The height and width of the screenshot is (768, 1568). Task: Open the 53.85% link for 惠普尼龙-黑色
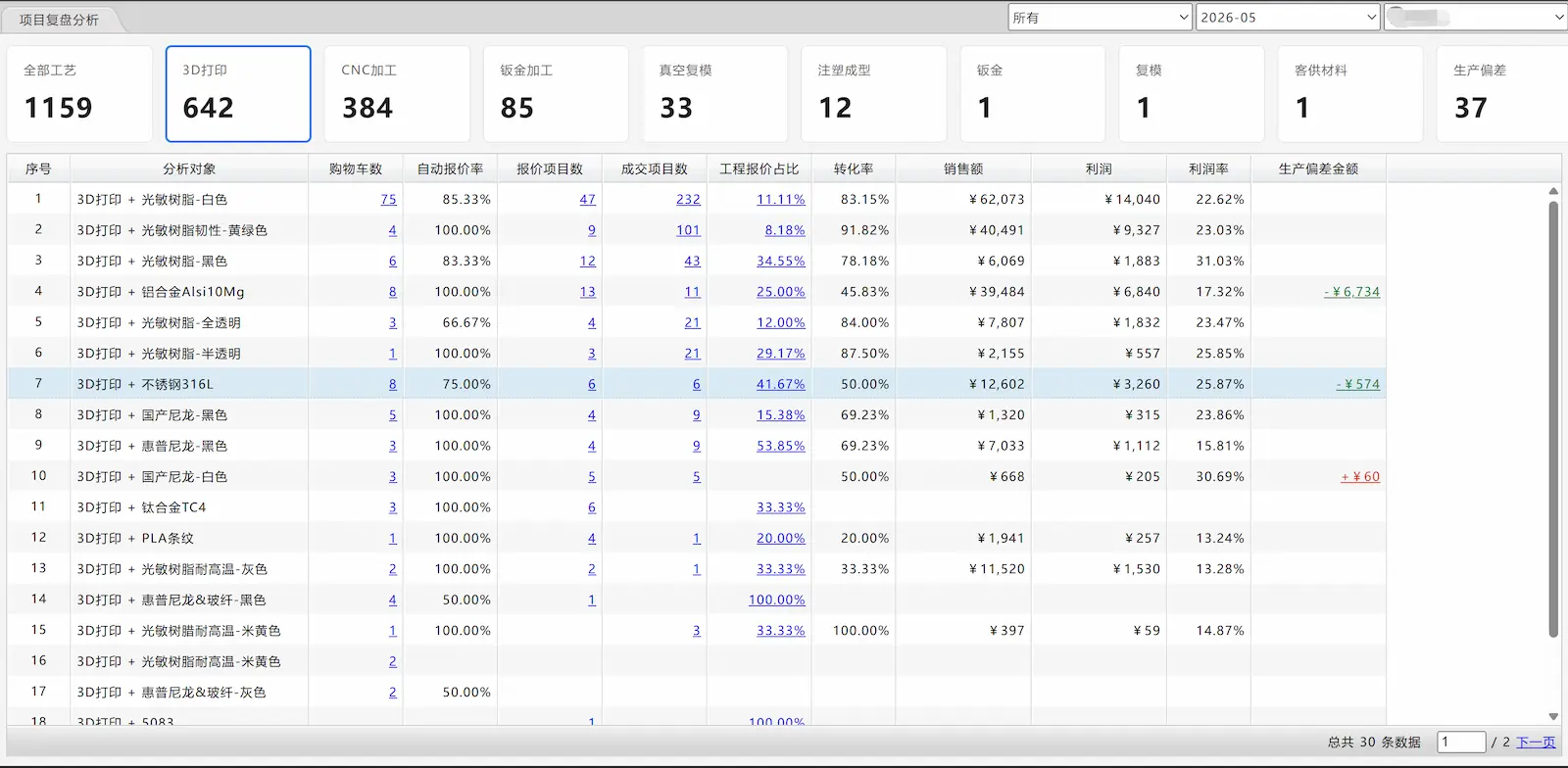coord(780,446)
